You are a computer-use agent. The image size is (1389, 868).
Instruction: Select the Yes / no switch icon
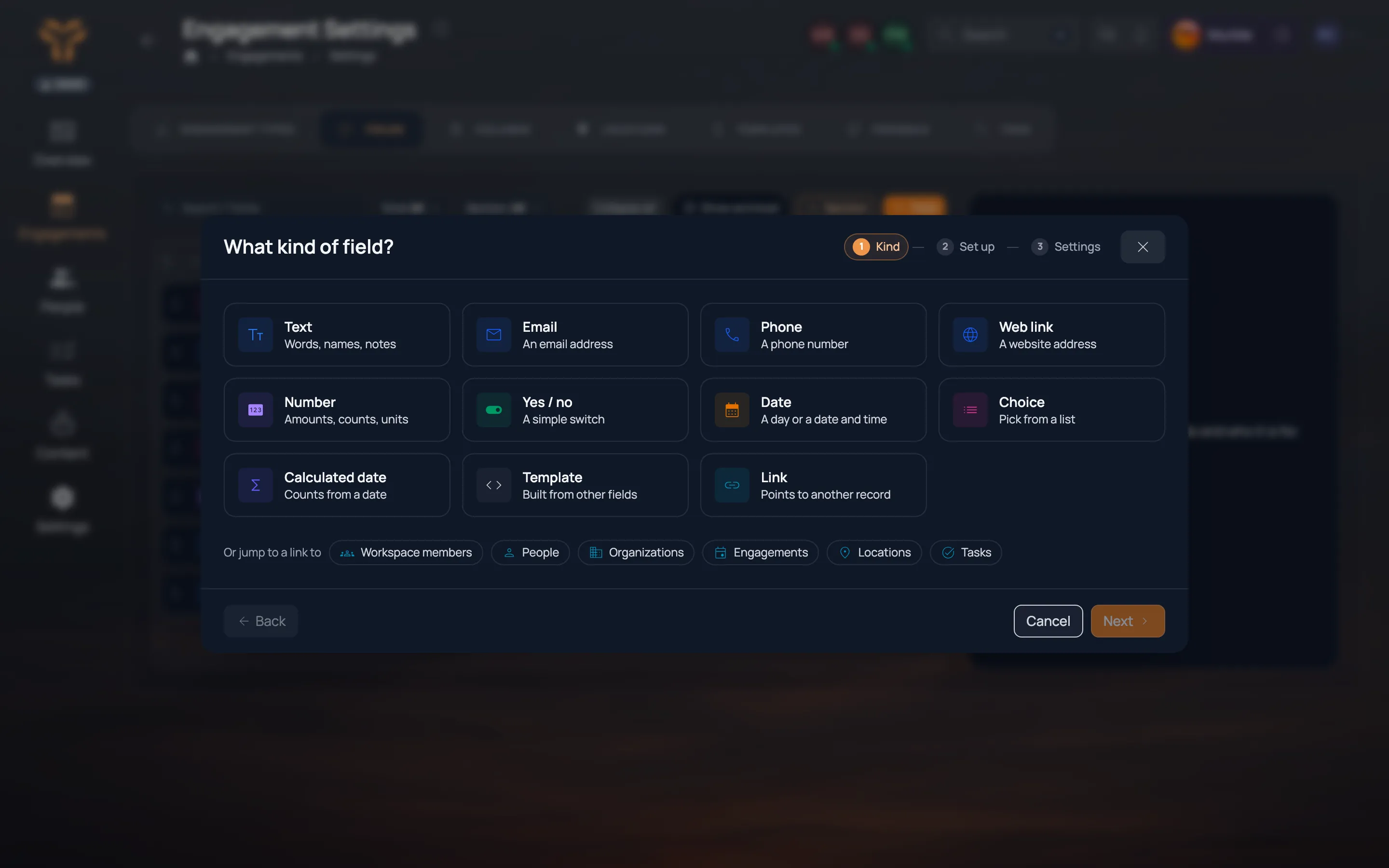493,410
